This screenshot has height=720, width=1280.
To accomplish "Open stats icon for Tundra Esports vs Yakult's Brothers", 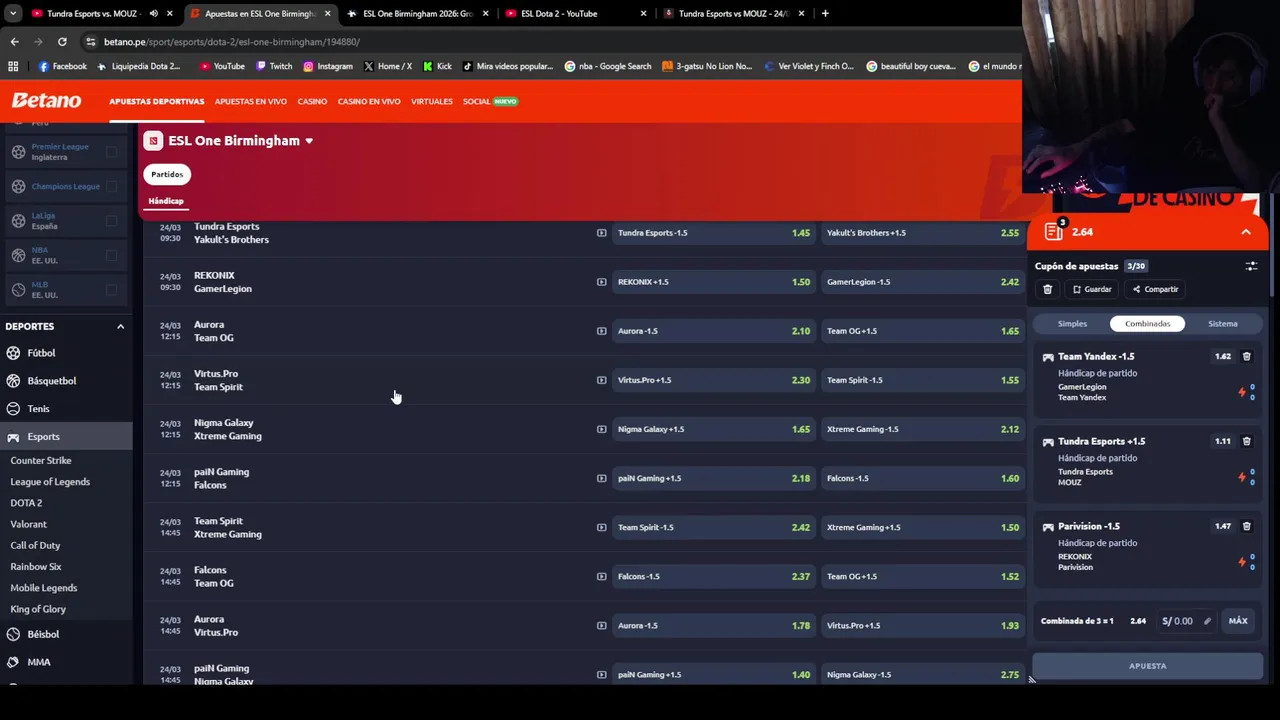I will pyautogui.click(x=601, y=233).
